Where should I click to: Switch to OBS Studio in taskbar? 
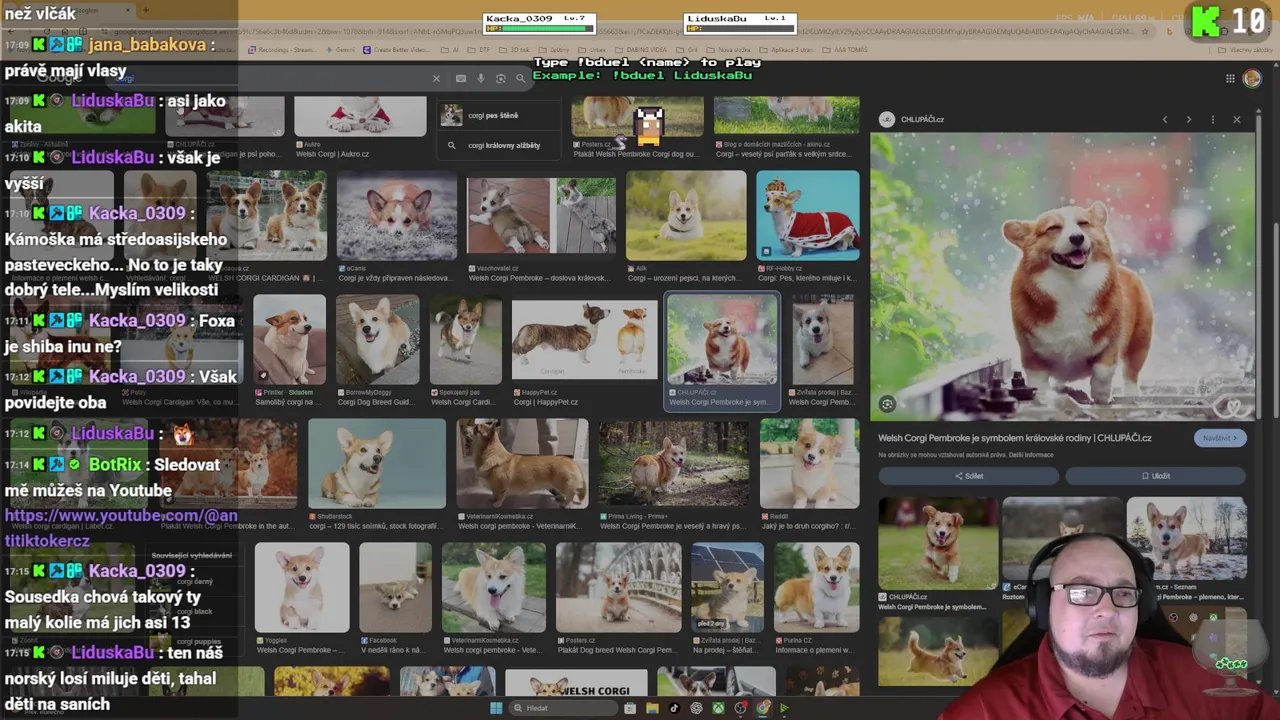[x=741, y=708]
